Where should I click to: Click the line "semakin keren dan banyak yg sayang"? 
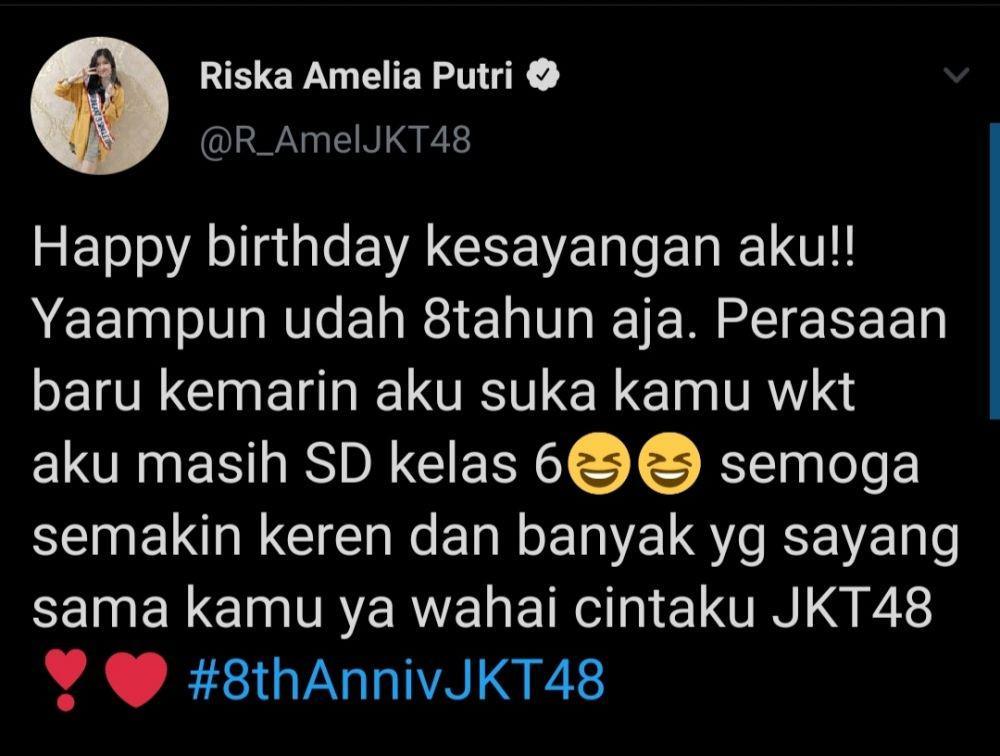click(x=496, y=539)
